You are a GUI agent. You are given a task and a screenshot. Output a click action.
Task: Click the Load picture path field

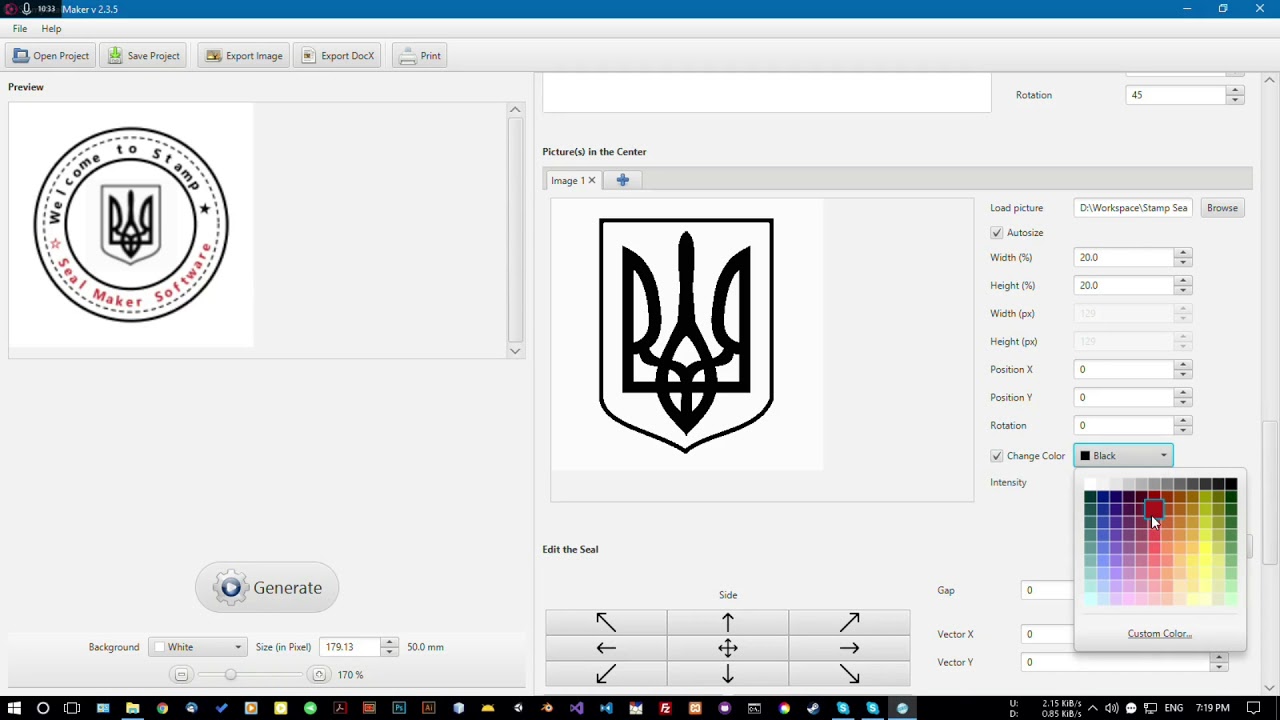[1133, 208]
